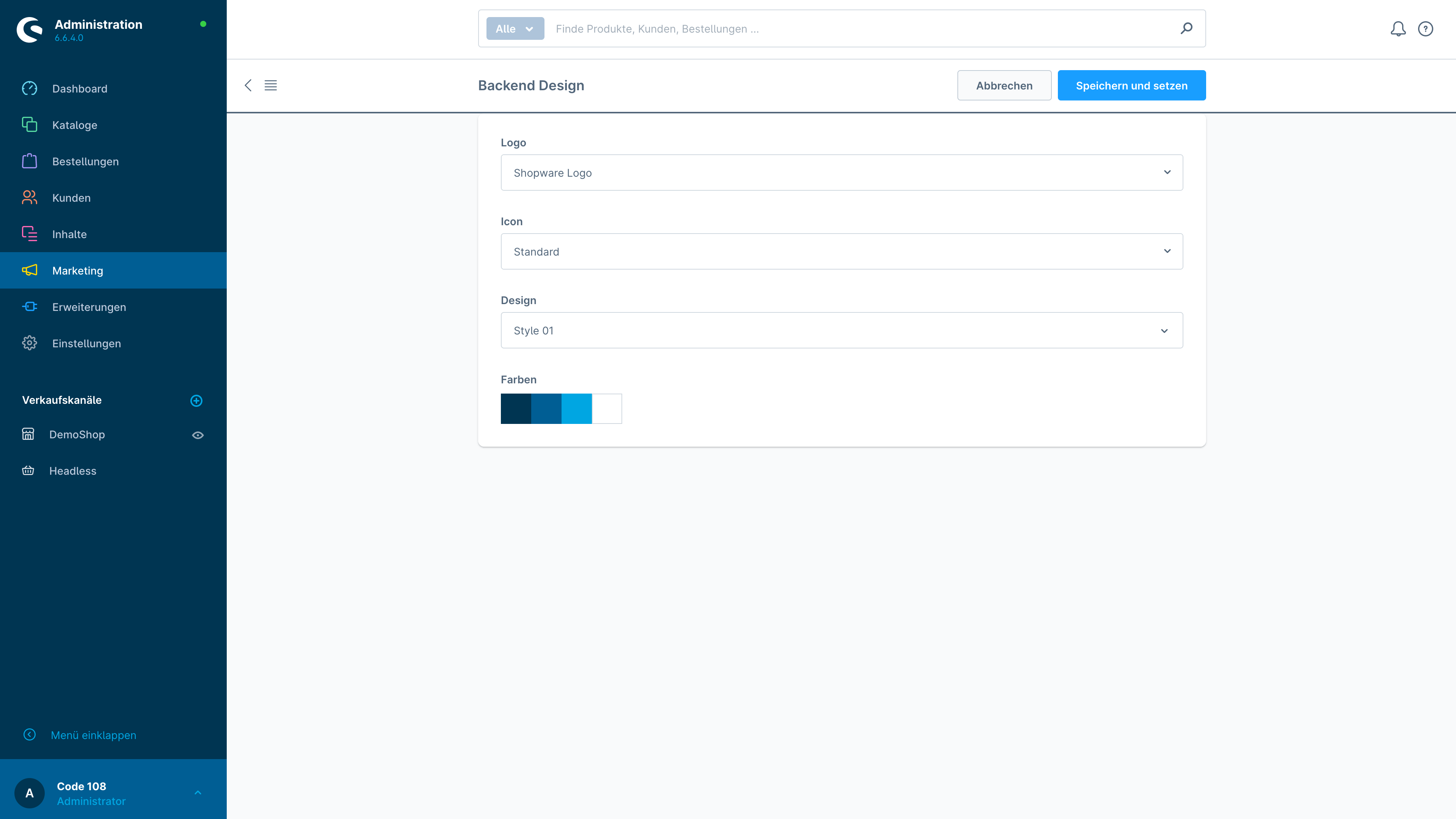
Task: Select the medium blue color swatch
Action: 546,409
